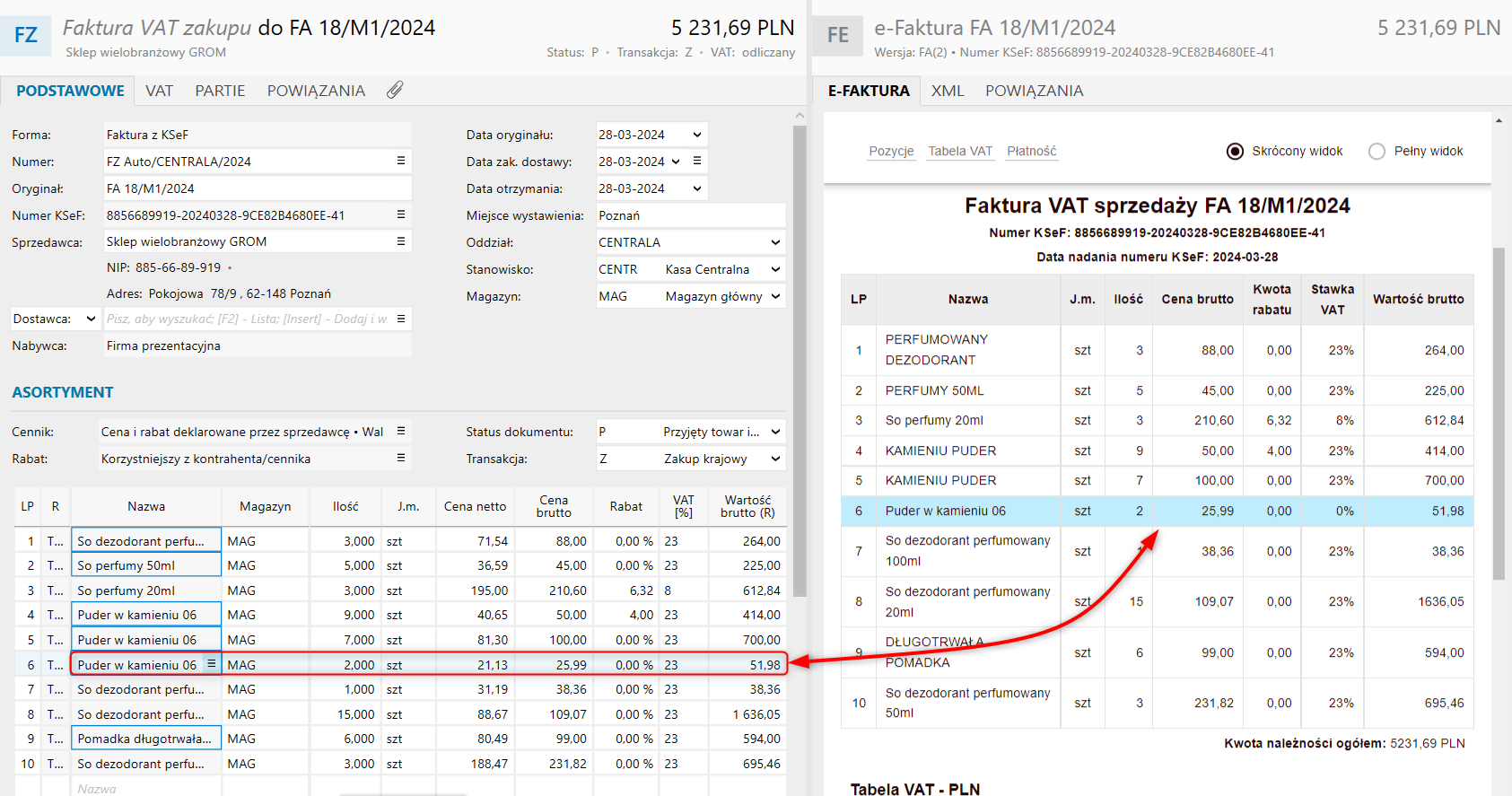This screenshot has width=1512, height=796.
Task: Follow the Płatność link
Action: 1031,151
